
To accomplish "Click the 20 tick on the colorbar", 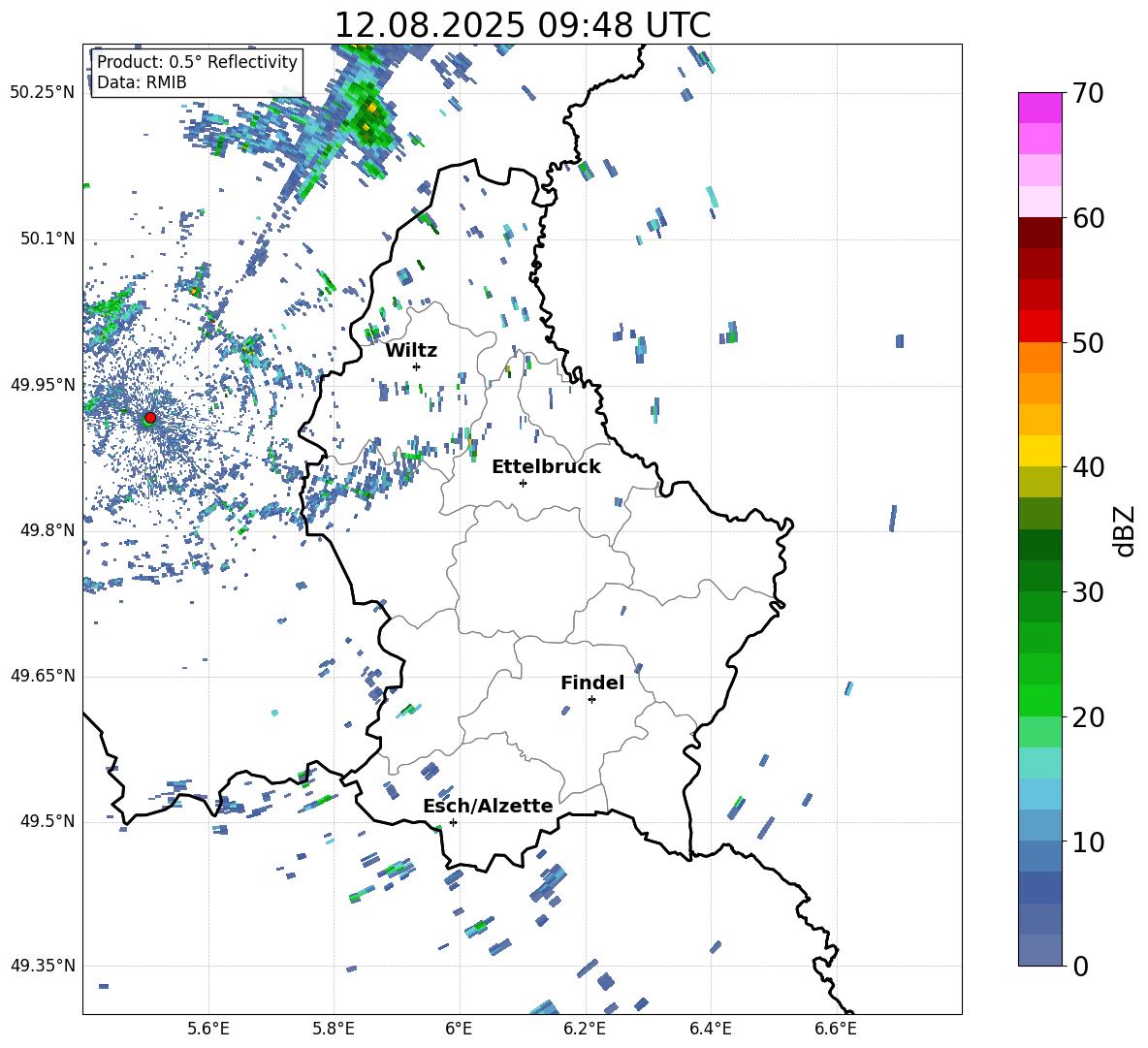I will [1088, 717].
